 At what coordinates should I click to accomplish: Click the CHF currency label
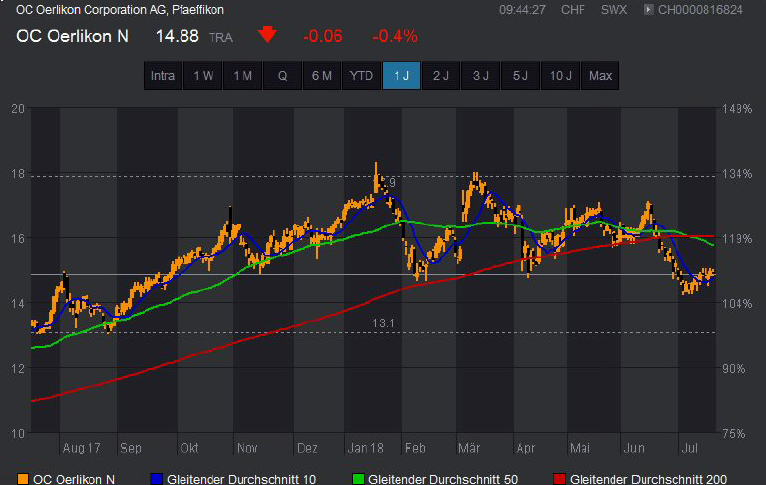[x=573, y=10]
